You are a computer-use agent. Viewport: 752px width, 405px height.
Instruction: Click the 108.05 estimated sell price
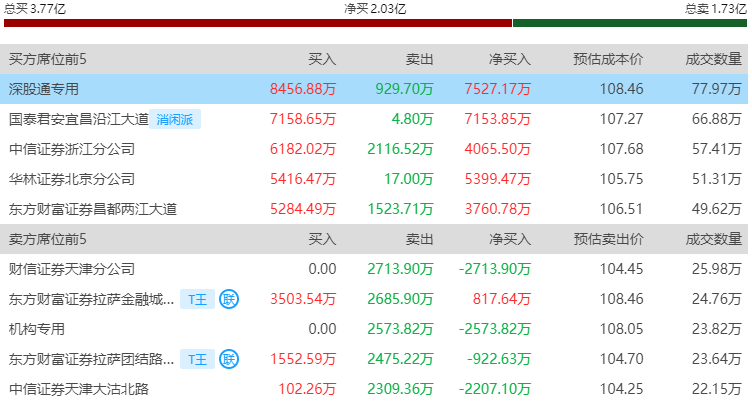coord(622,329)
